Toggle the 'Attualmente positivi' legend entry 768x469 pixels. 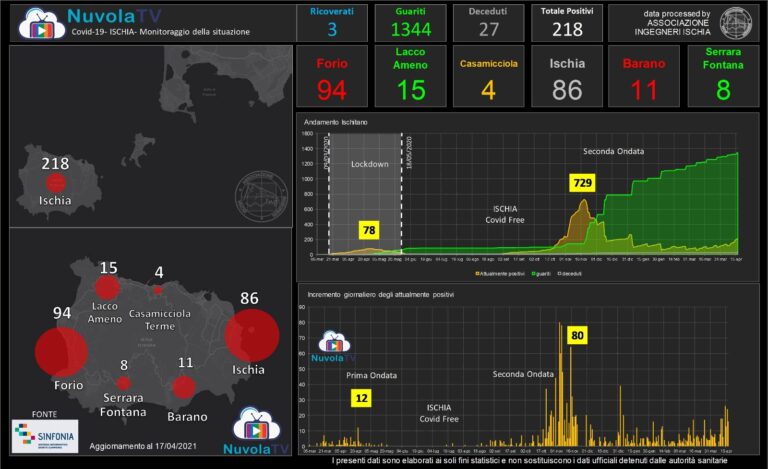501,272
